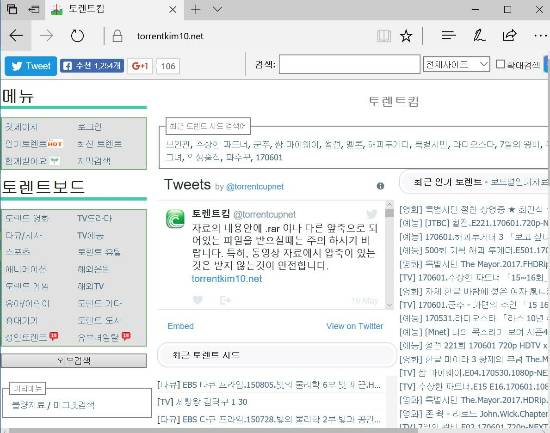Open a new tab with plus icon
Image resolution: width=550 pixels, height=433 pixels.
click(x=195, y=9)
